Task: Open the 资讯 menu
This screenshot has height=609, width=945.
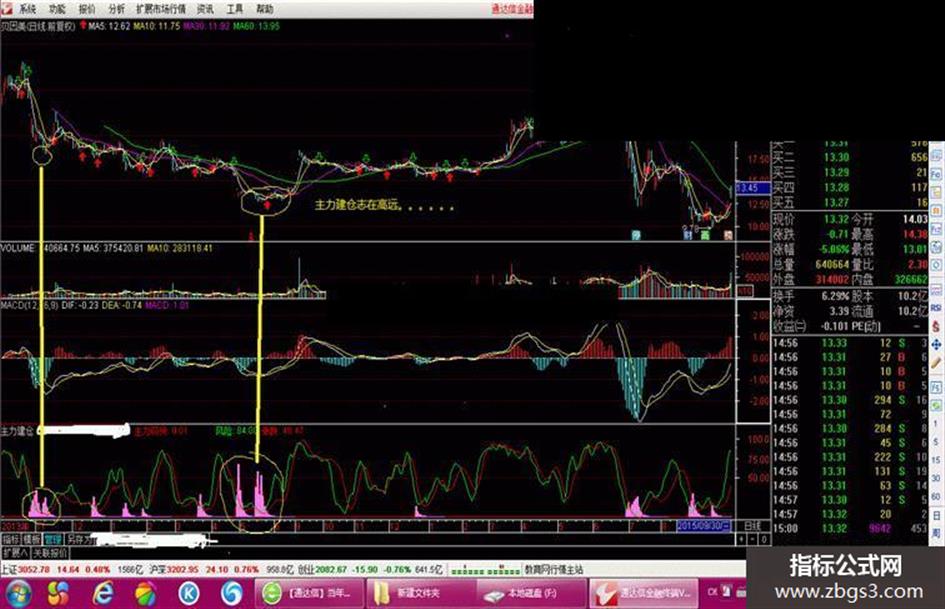Action: (205, 9)
